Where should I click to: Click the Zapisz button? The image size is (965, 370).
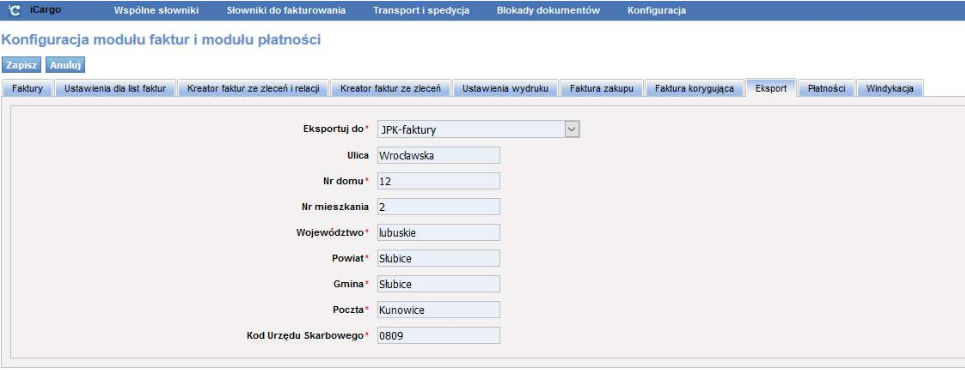pos(22,65)
